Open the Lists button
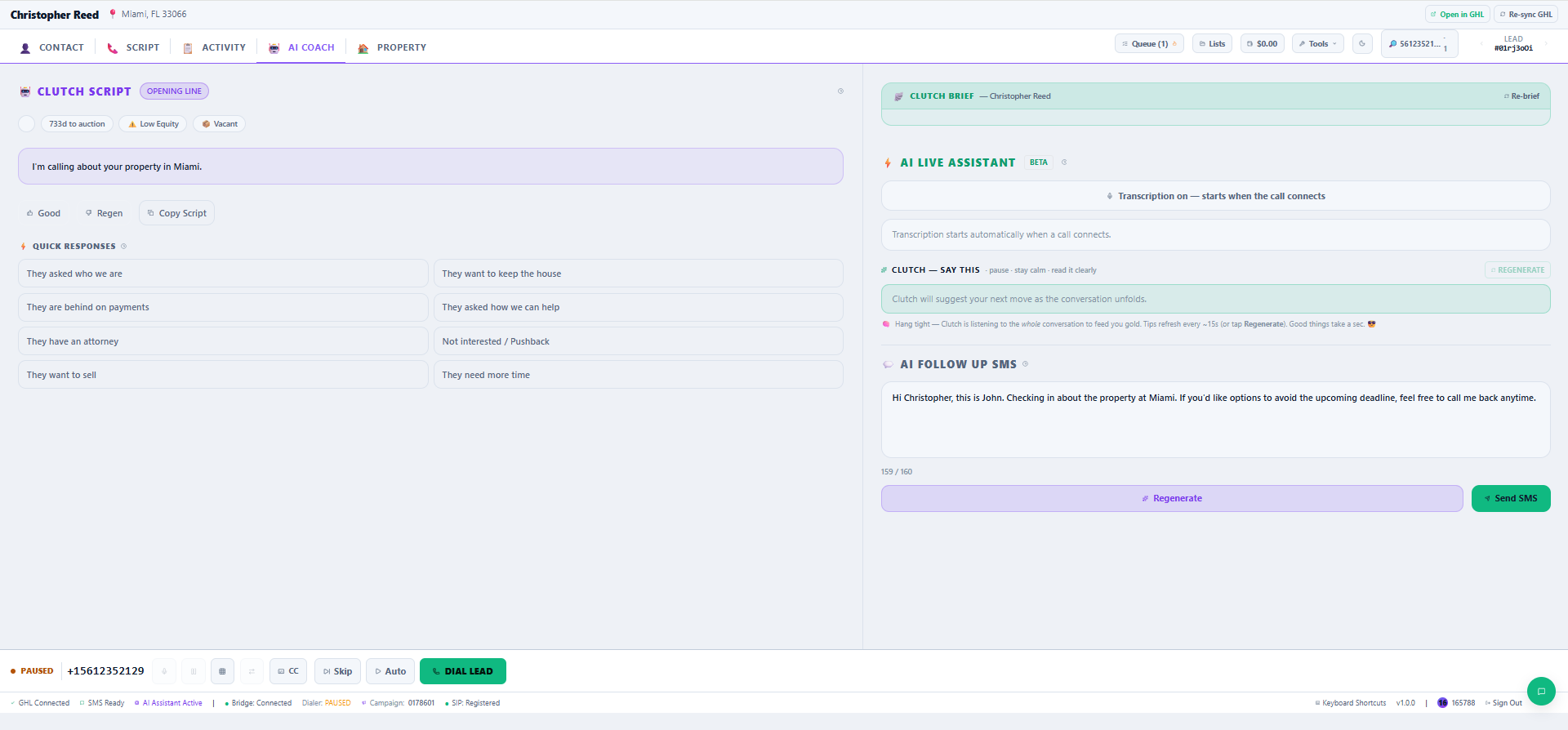Screen dimensions: 1568x730 click(x=1213, y=44)
